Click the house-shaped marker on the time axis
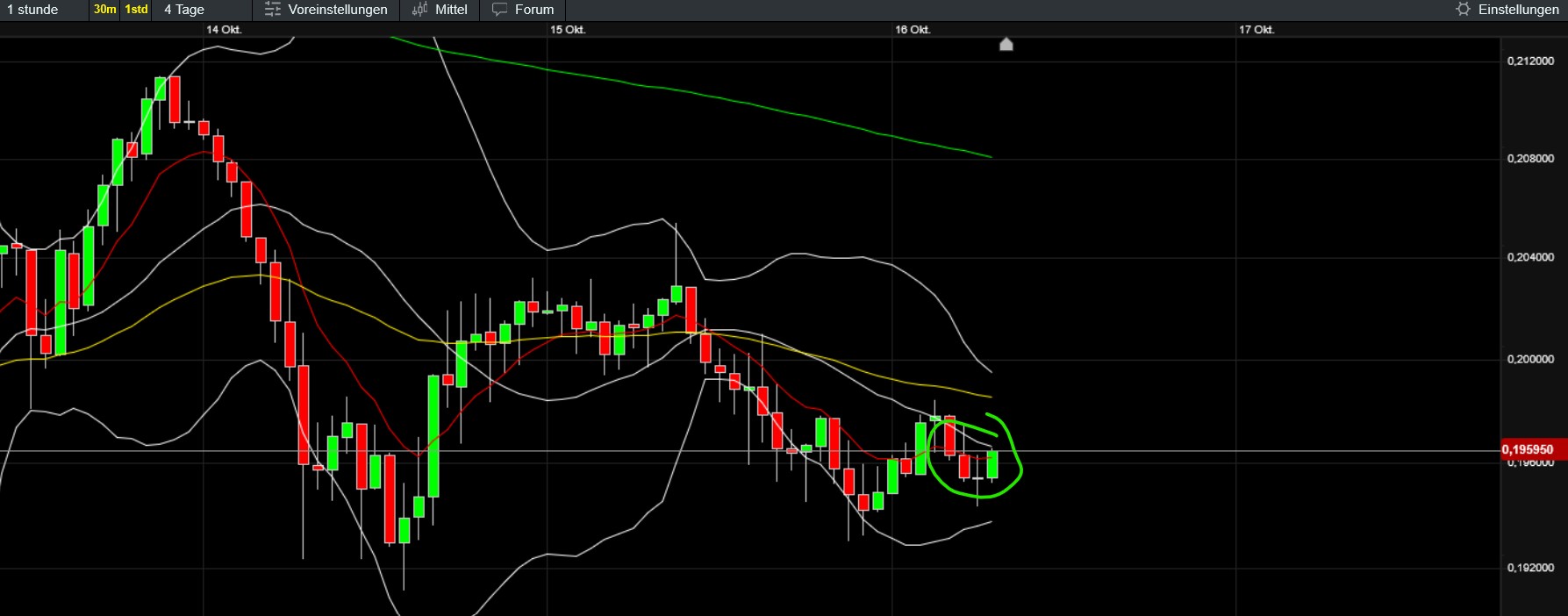 (x=1006, y=44)
